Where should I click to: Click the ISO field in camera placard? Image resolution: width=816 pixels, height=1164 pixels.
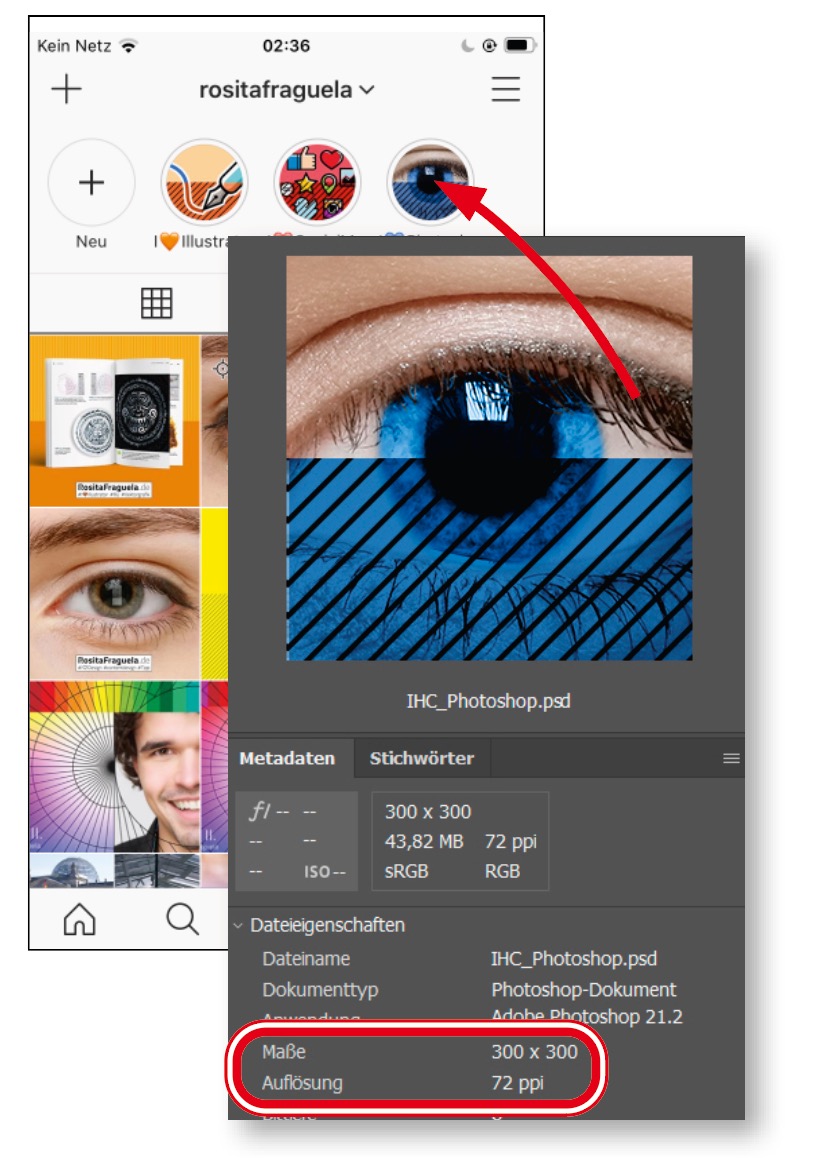[324, 872]
